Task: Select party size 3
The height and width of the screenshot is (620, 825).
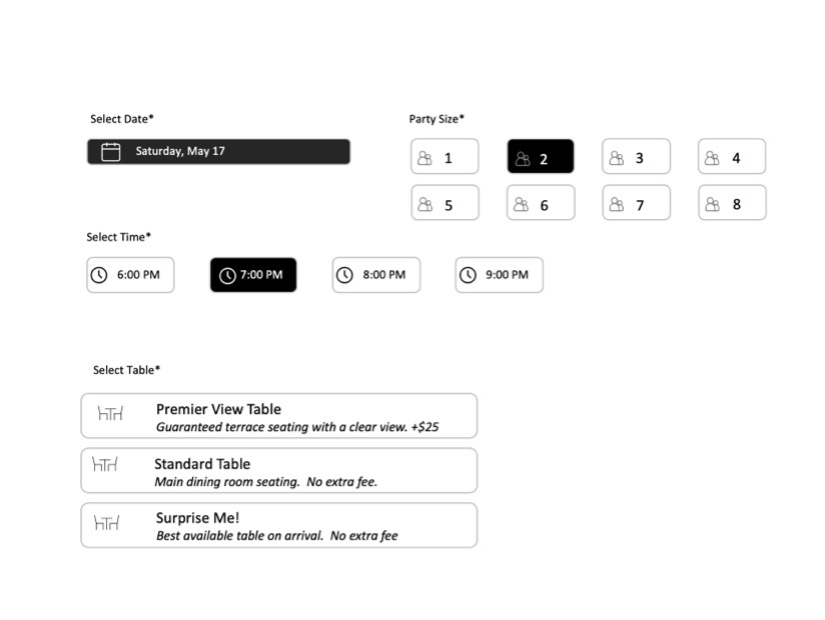Action: click(636, 156)
